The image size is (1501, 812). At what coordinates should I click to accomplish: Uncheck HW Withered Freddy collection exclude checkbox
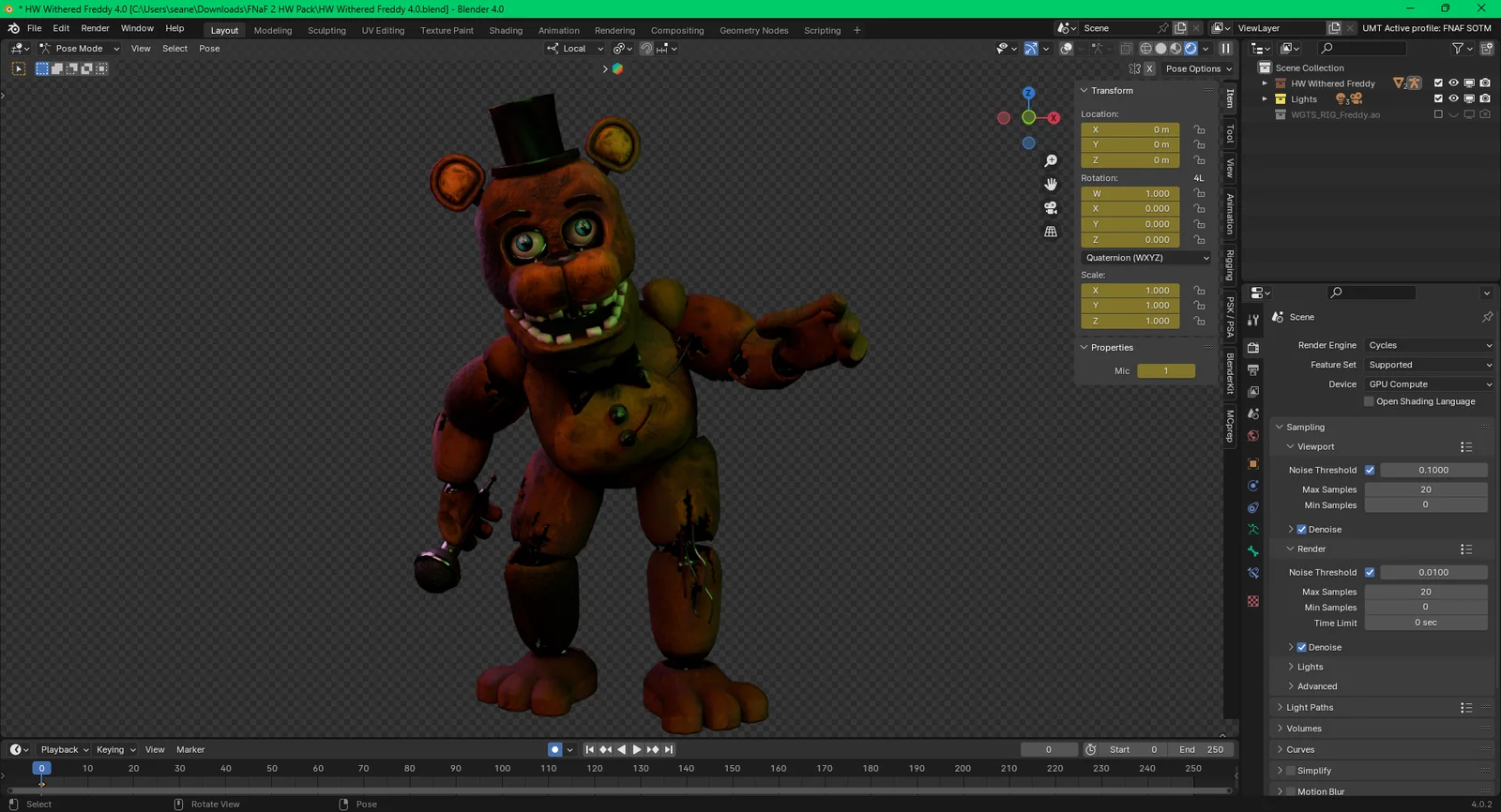[x=1438, y=83]
